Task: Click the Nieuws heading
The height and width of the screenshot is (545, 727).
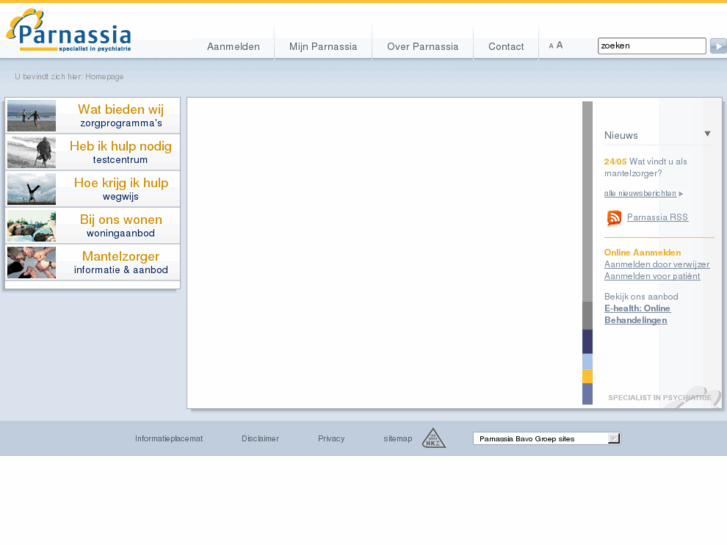Action: [621, 135]
